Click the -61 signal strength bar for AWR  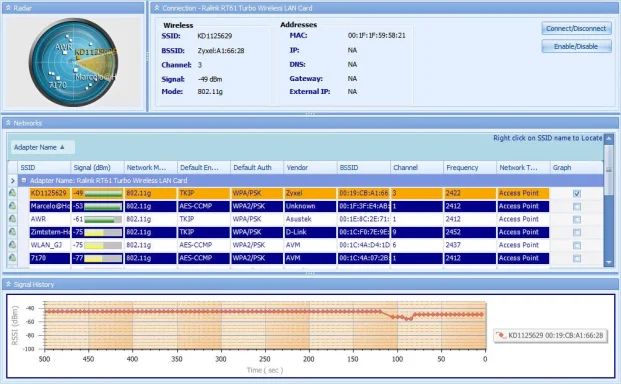pos(103,219)
